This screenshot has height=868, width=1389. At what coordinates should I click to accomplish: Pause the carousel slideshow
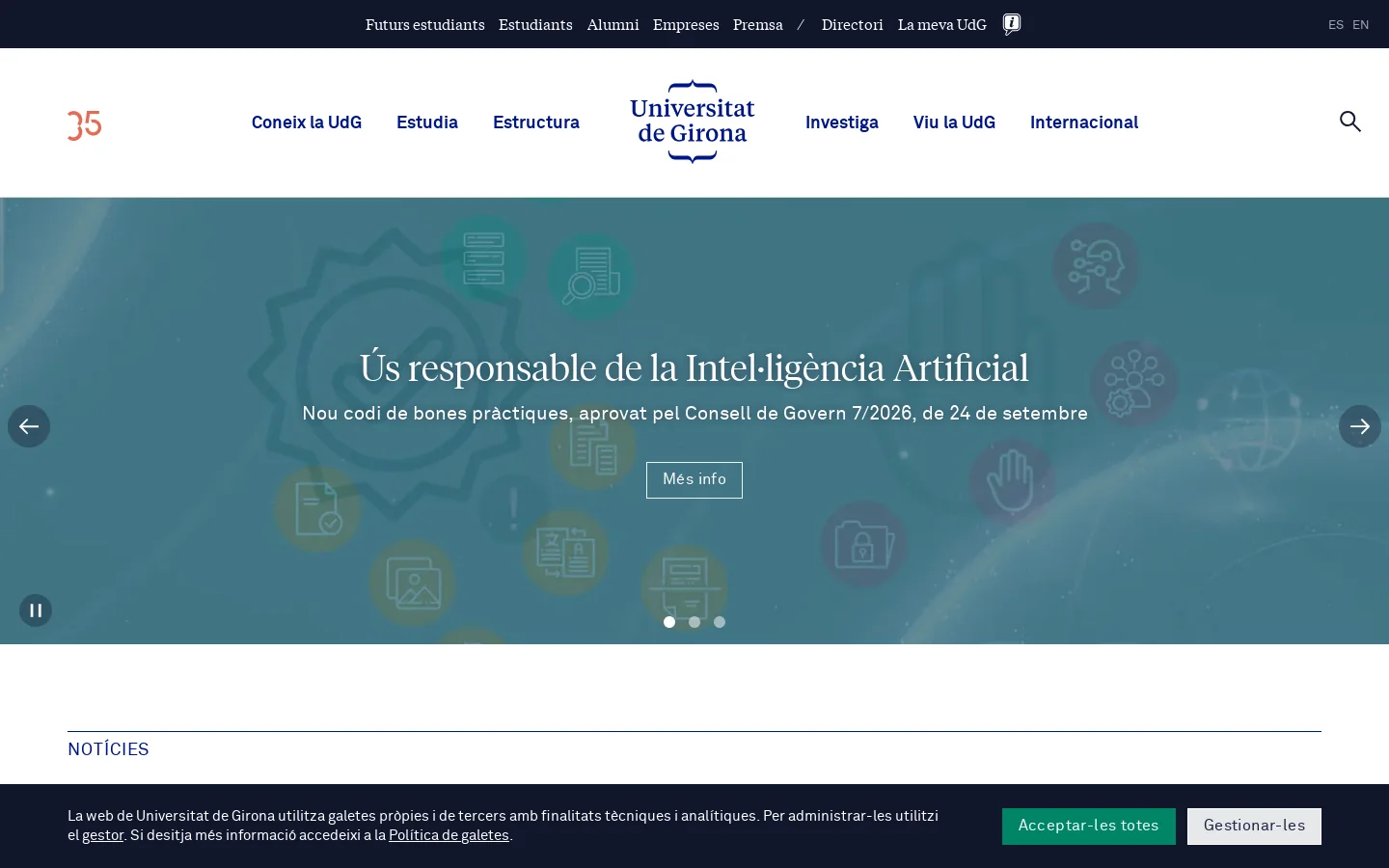(x=36, y=610)
